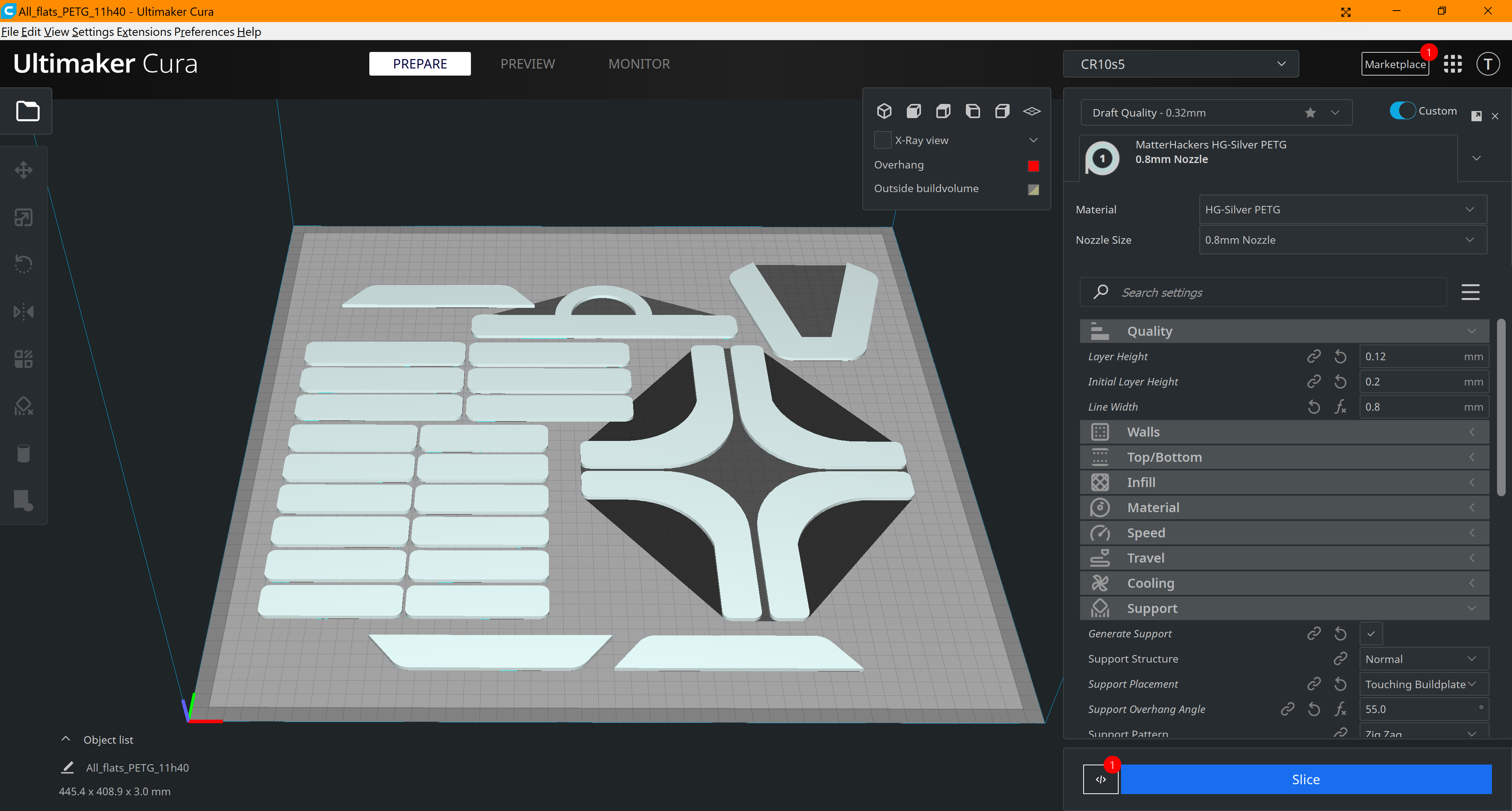
Task: Switch to the PREVIEW tab
Action: pyautogui.click(x=528, y=64)
